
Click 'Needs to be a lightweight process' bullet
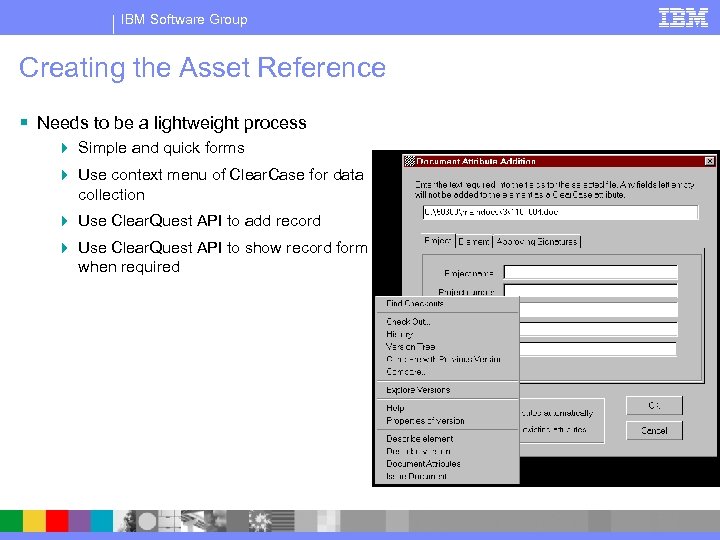click(x=171, y=123)
